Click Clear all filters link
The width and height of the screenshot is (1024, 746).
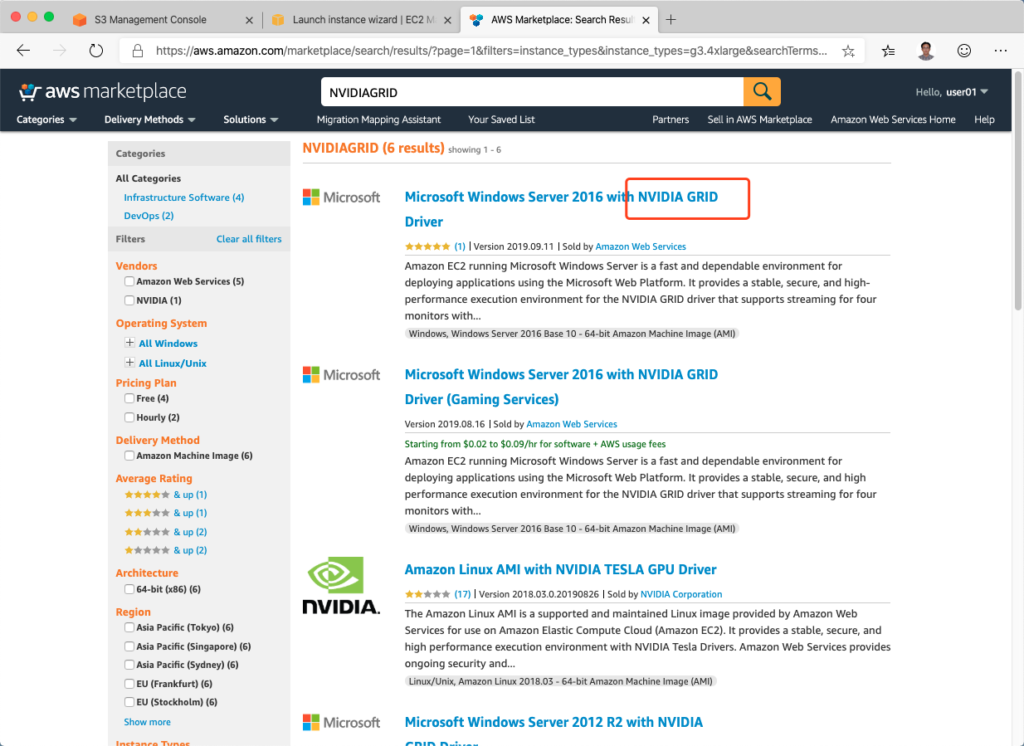(x=248, y=240)
